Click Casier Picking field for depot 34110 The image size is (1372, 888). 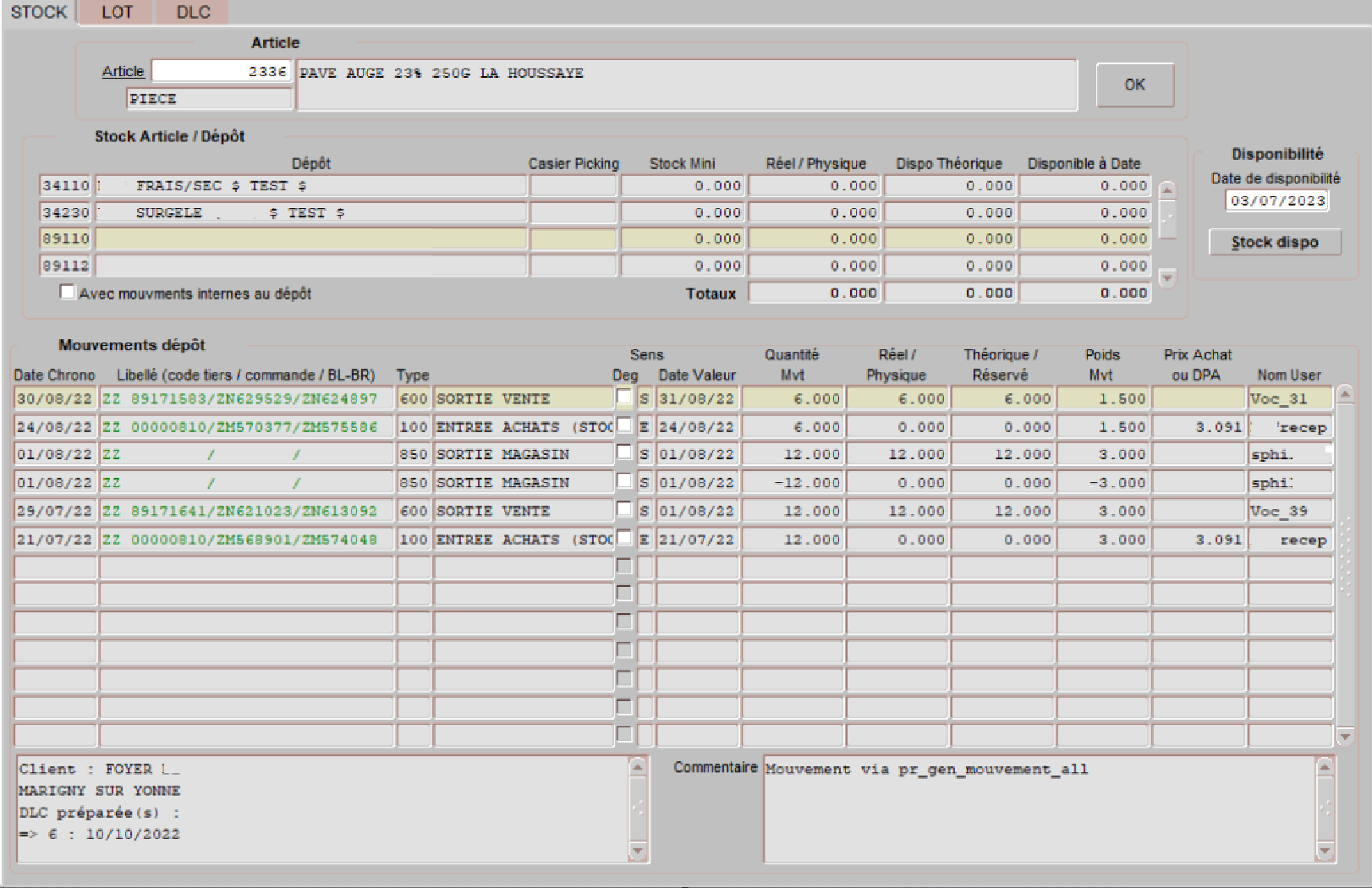(573, 185)
